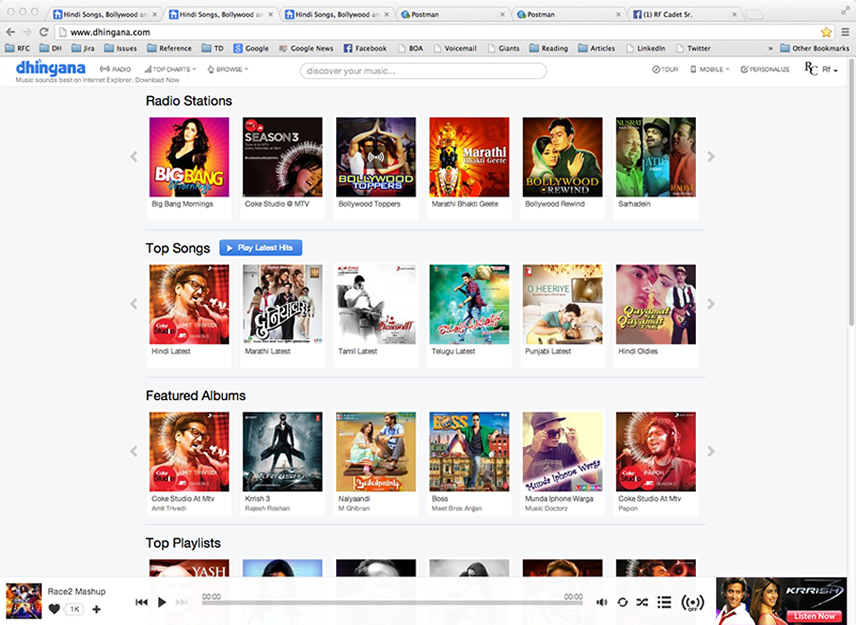Expand the Top Charts menu
The width and height of the screenshot is (856, 625).
[x=170, y=69]
